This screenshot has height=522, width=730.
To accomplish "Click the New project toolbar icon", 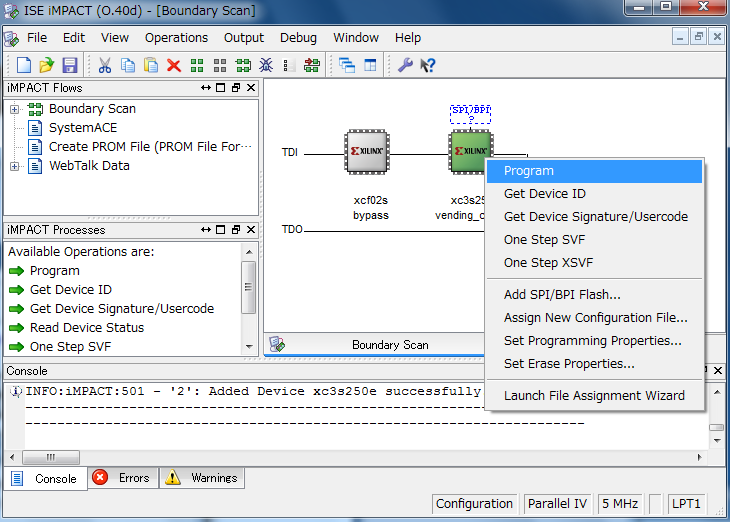I will coord(24,65).
